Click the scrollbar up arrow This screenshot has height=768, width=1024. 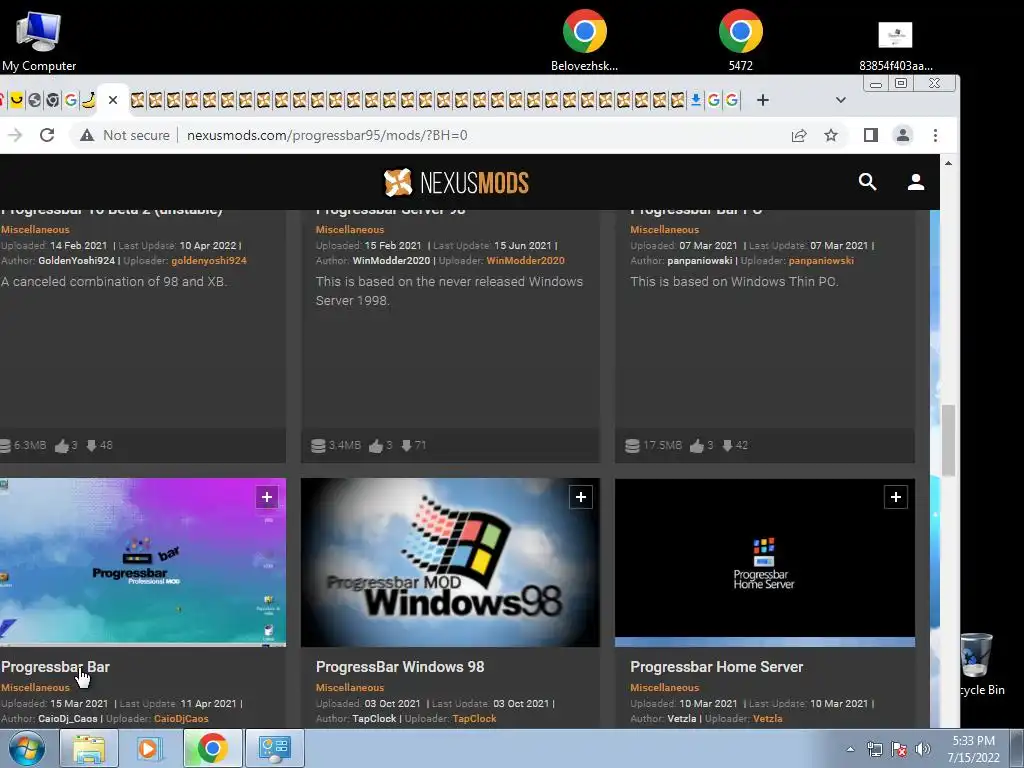coord(948,163)
